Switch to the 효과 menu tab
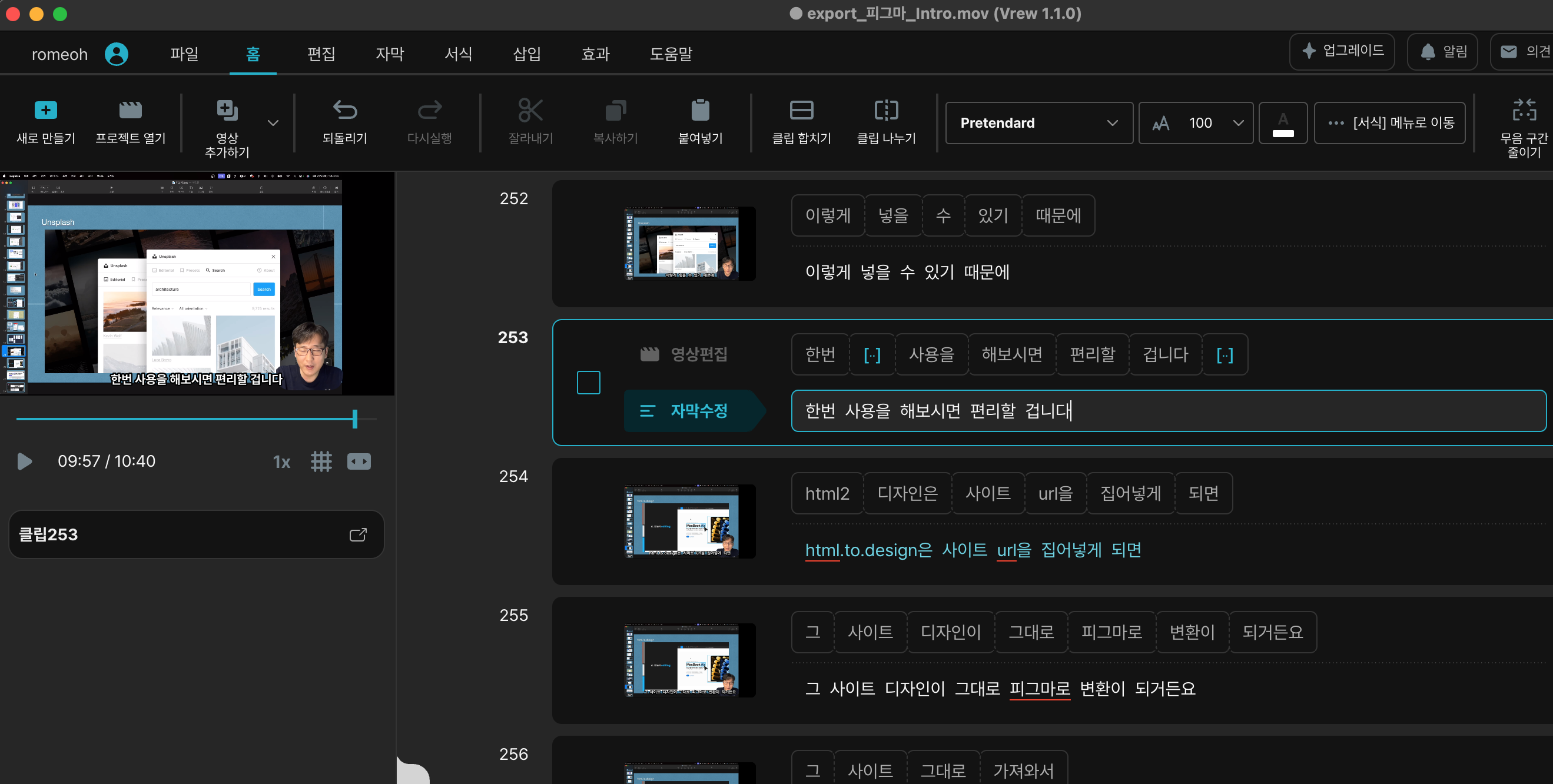This screenshot has height=784, width=1553. (x=595, y=54)
